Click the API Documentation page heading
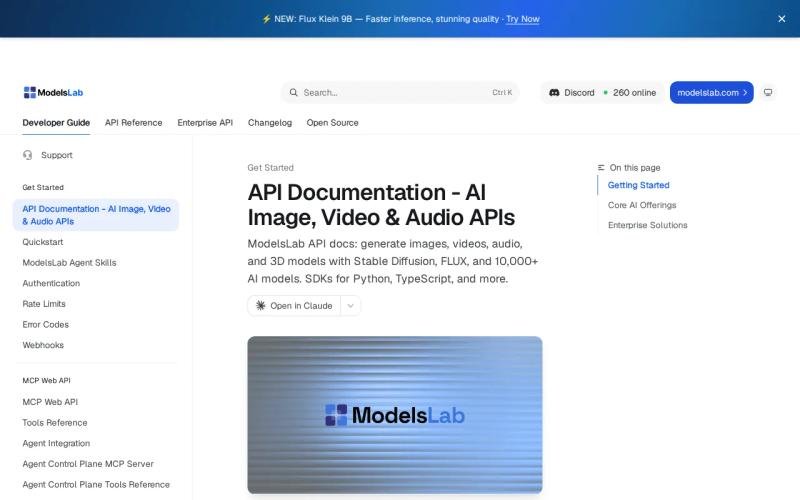This screenshot has height=500, width=800. [x=381, y=205]
